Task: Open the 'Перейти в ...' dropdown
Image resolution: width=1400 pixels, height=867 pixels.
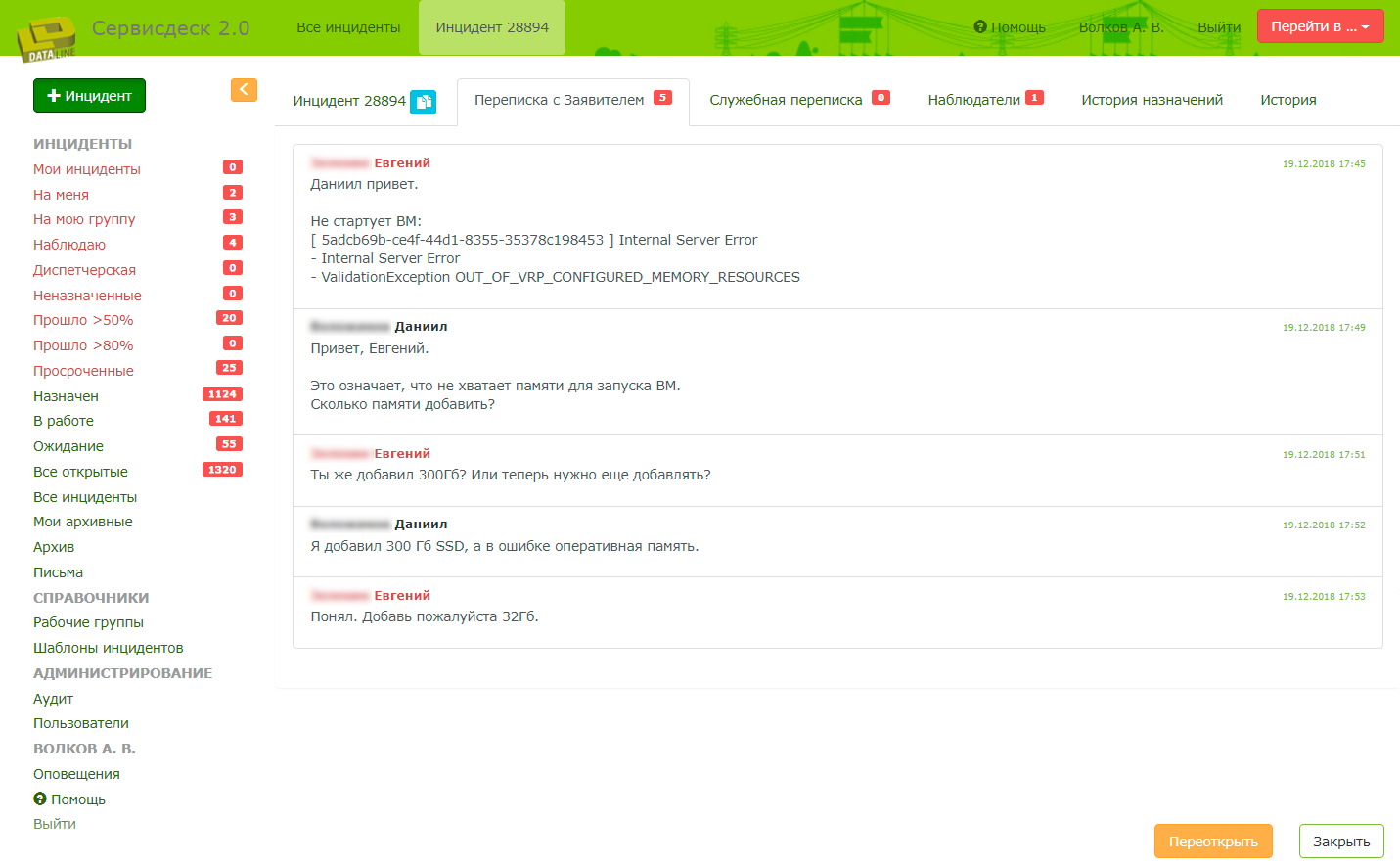Action: coord(1320,26)
